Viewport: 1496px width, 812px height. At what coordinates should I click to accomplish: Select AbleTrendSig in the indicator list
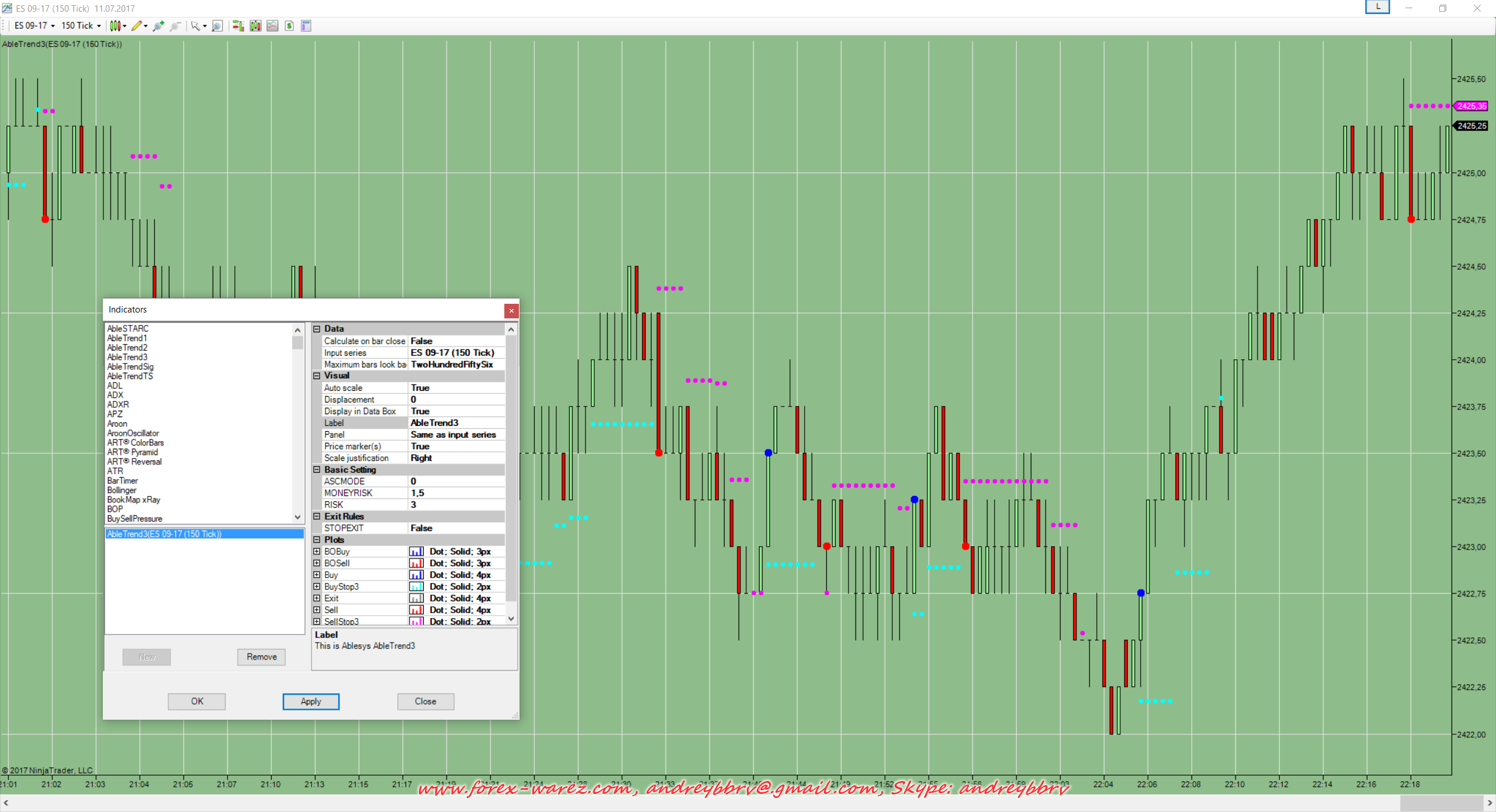[130, 367]
